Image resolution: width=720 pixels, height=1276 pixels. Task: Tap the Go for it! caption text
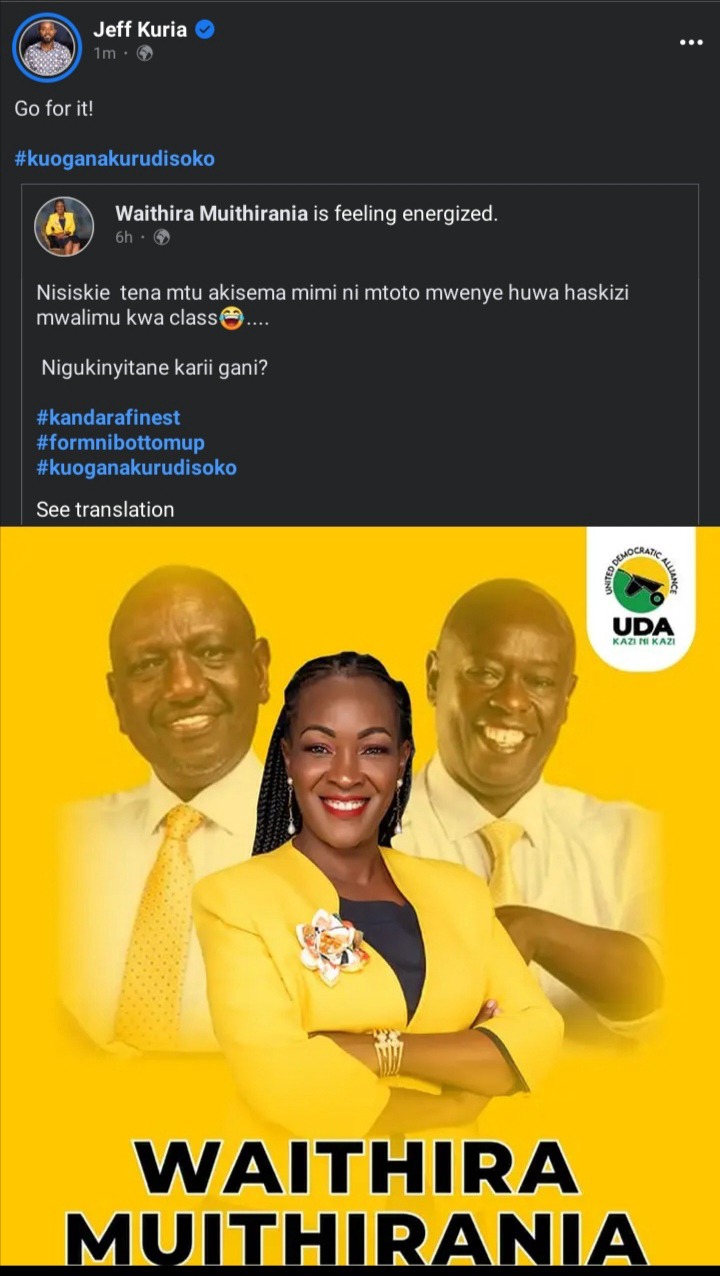(54, 109)
